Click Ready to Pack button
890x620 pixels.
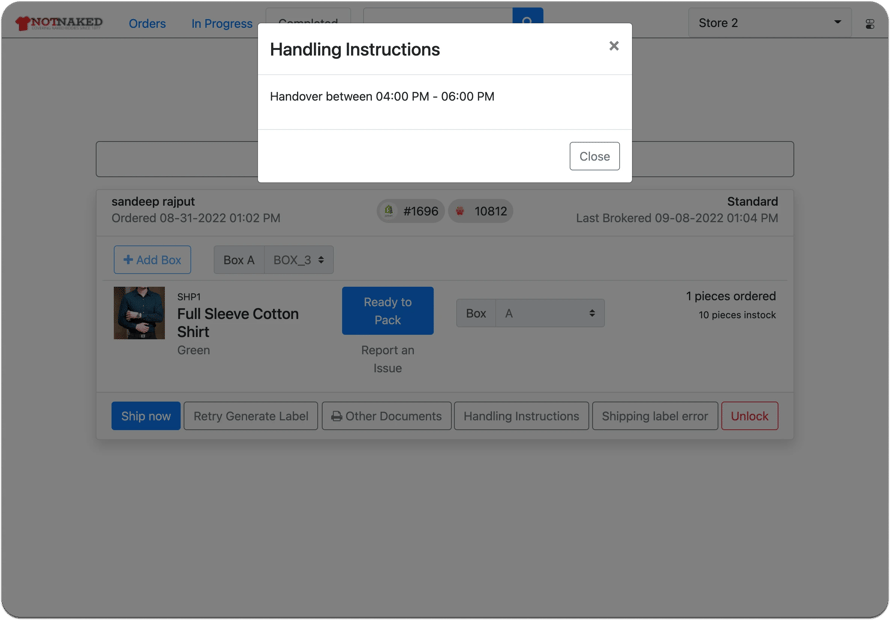[x=388, y=311]
